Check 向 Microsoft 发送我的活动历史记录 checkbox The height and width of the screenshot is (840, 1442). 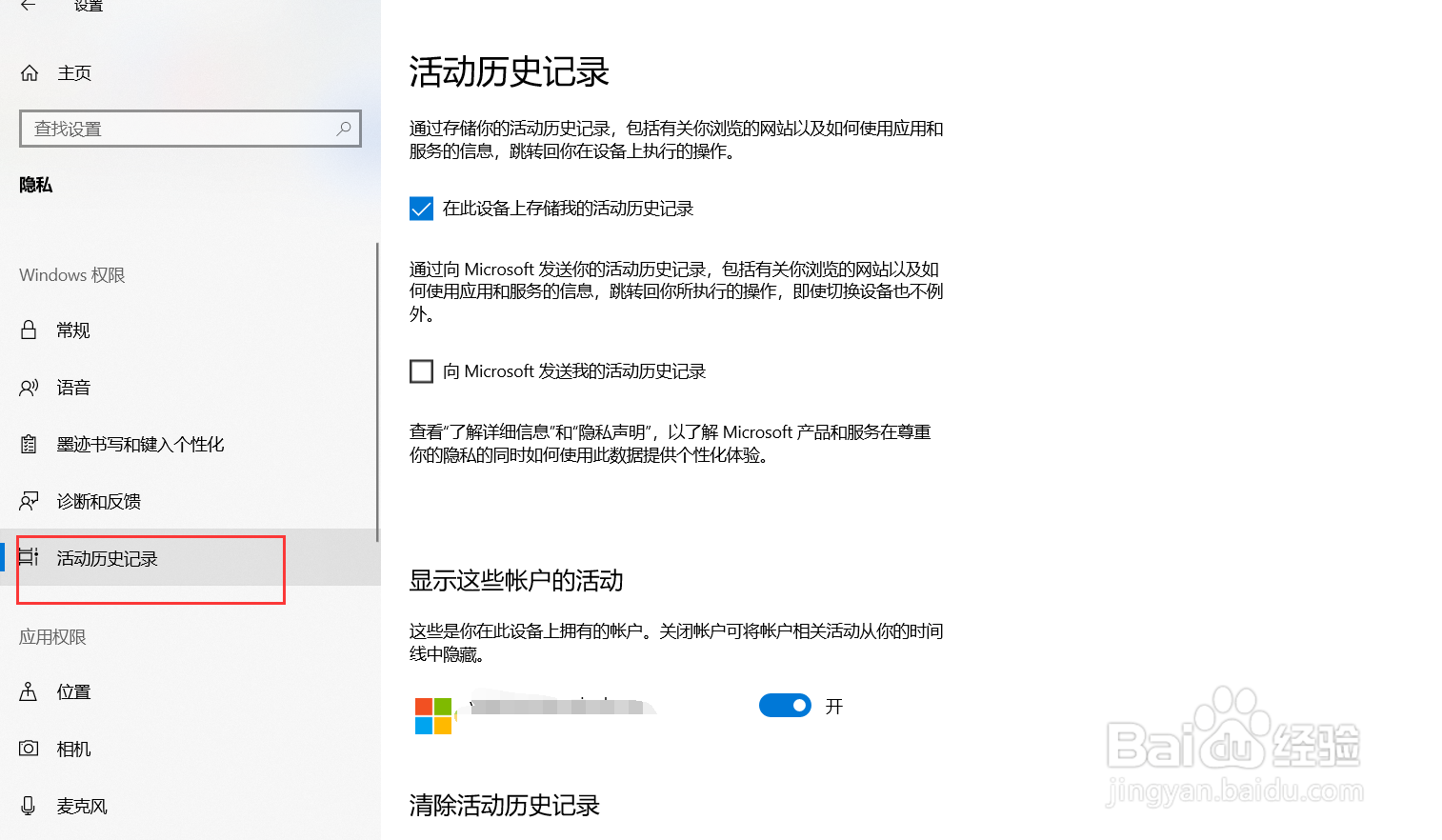(x=421, y=371)
